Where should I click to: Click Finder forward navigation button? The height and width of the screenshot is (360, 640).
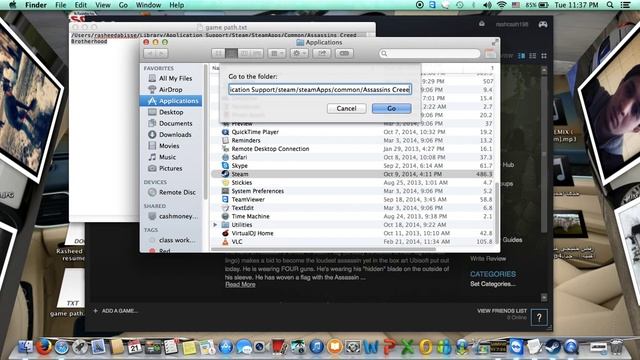coord(162,53)
